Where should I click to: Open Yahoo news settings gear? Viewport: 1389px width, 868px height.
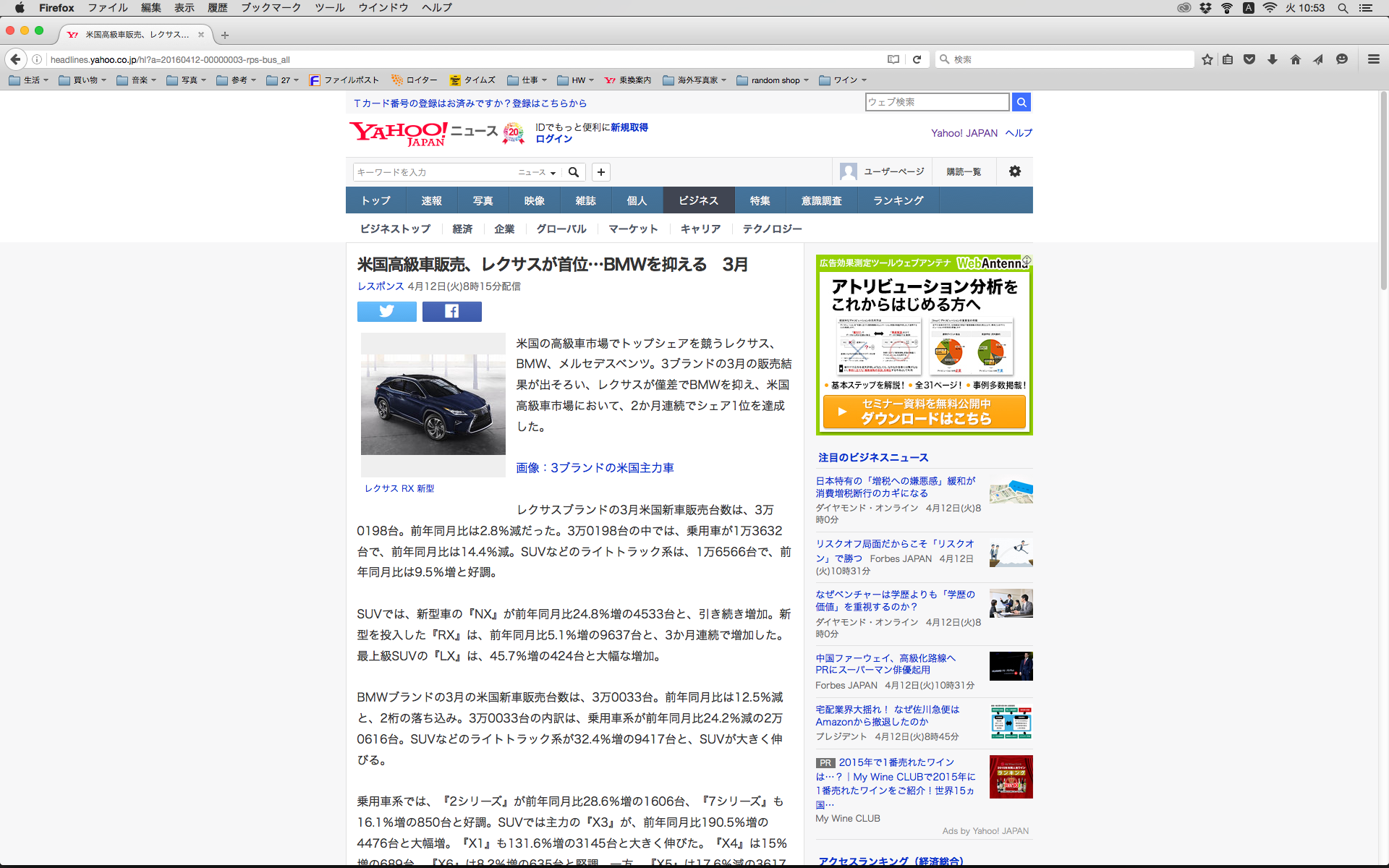click(x=1014, y=171)
